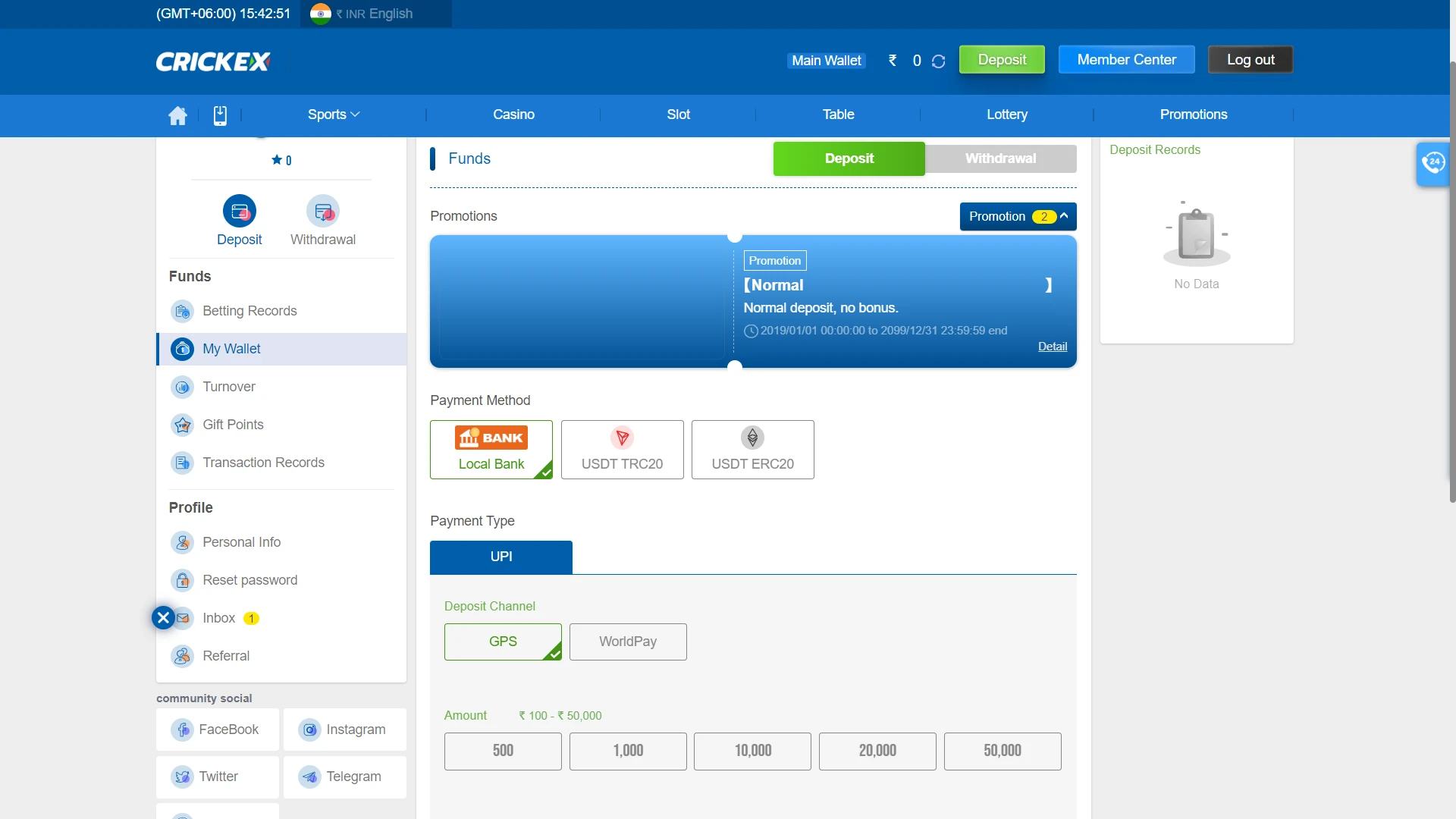Image resolution: width=1456 pixels, height=819 pixels.
Task: Go to the home page icon
Action: 177,115
